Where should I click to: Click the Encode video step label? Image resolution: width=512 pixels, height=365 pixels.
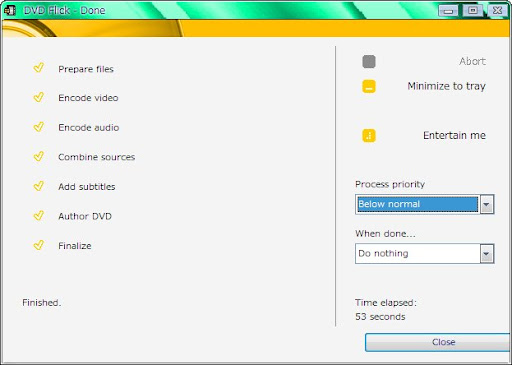coord(88,98)
